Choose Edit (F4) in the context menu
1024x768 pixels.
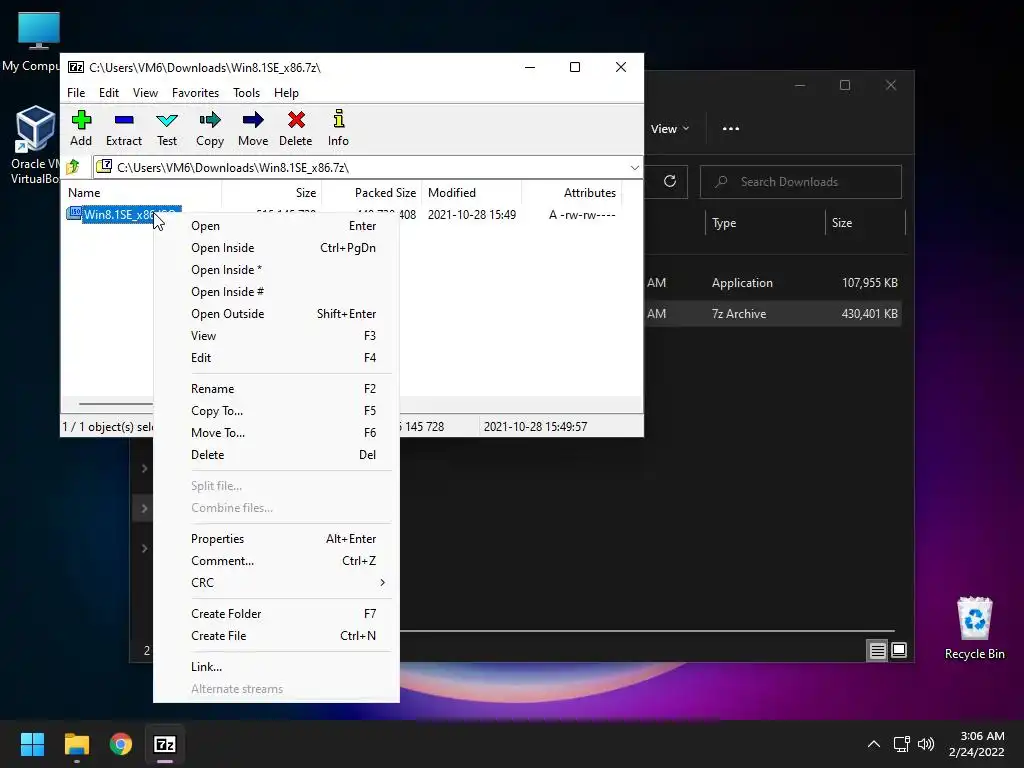click(277, 358)
